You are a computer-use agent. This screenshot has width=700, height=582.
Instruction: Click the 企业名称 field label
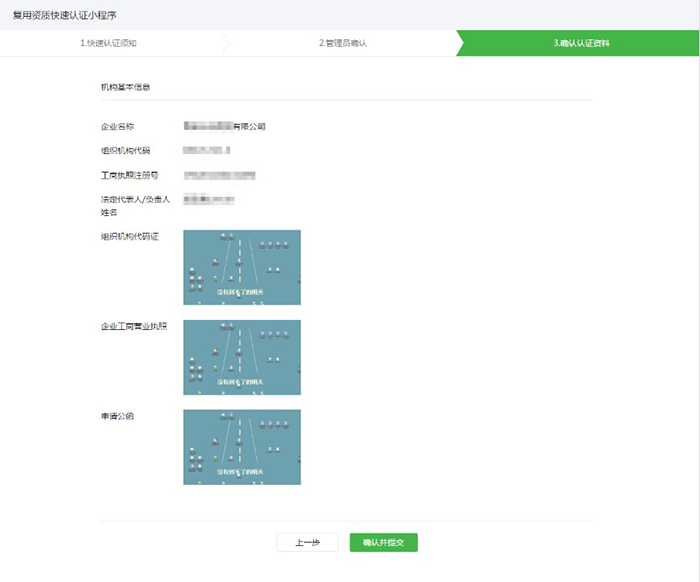[x=118, y=127]
